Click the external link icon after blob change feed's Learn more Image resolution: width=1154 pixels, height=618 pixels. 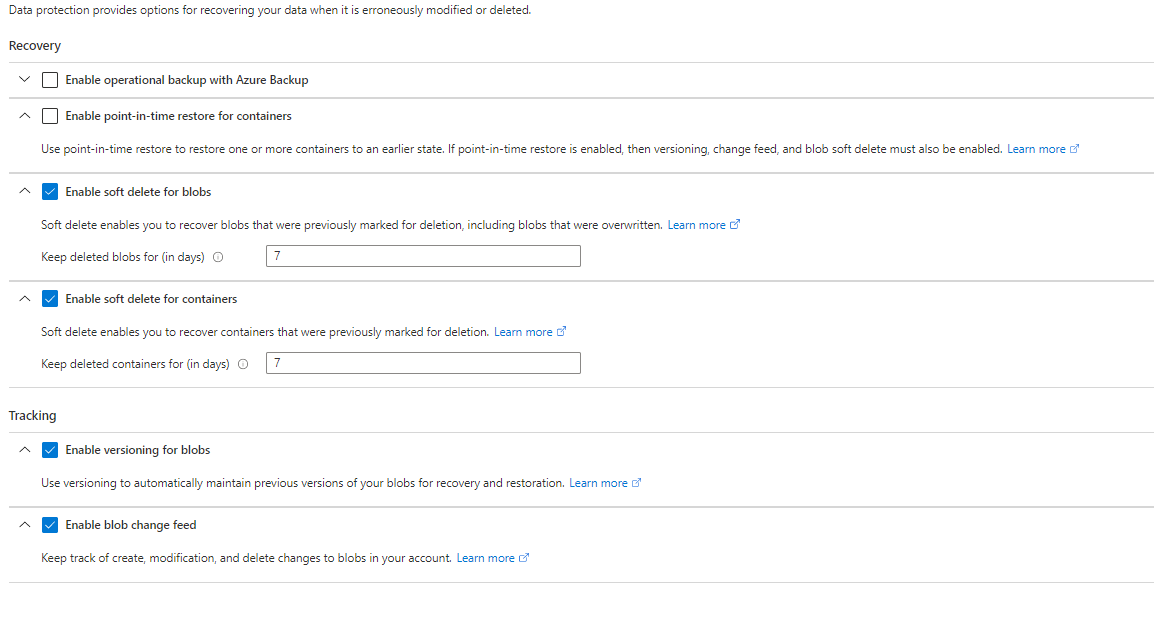click(x=524, y=558)
